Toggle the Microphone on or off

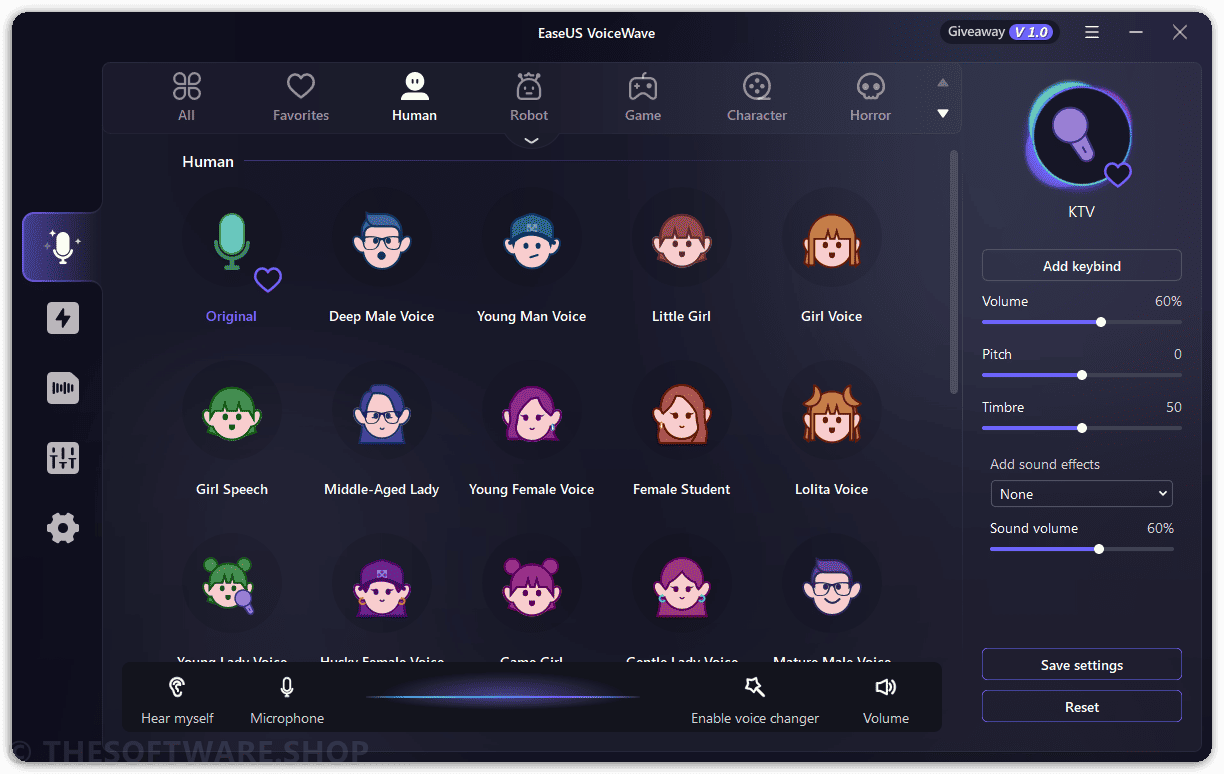pos(287,699)
